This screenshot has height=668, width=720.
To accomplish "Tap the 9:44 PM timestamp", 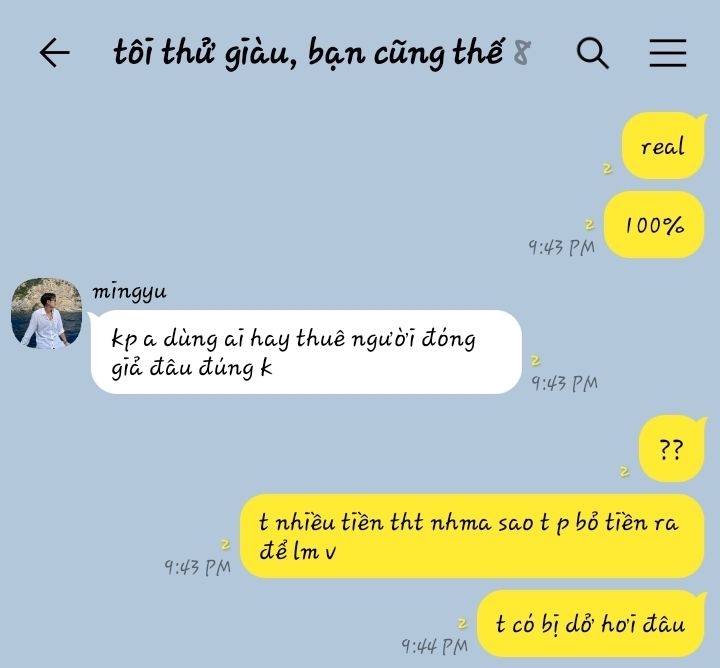I will click(434, 646).
